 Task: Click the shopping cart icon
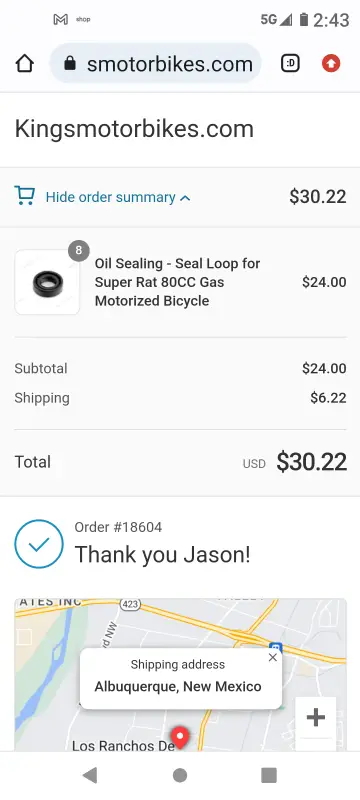pyautogui.click(x=24, y=196)
